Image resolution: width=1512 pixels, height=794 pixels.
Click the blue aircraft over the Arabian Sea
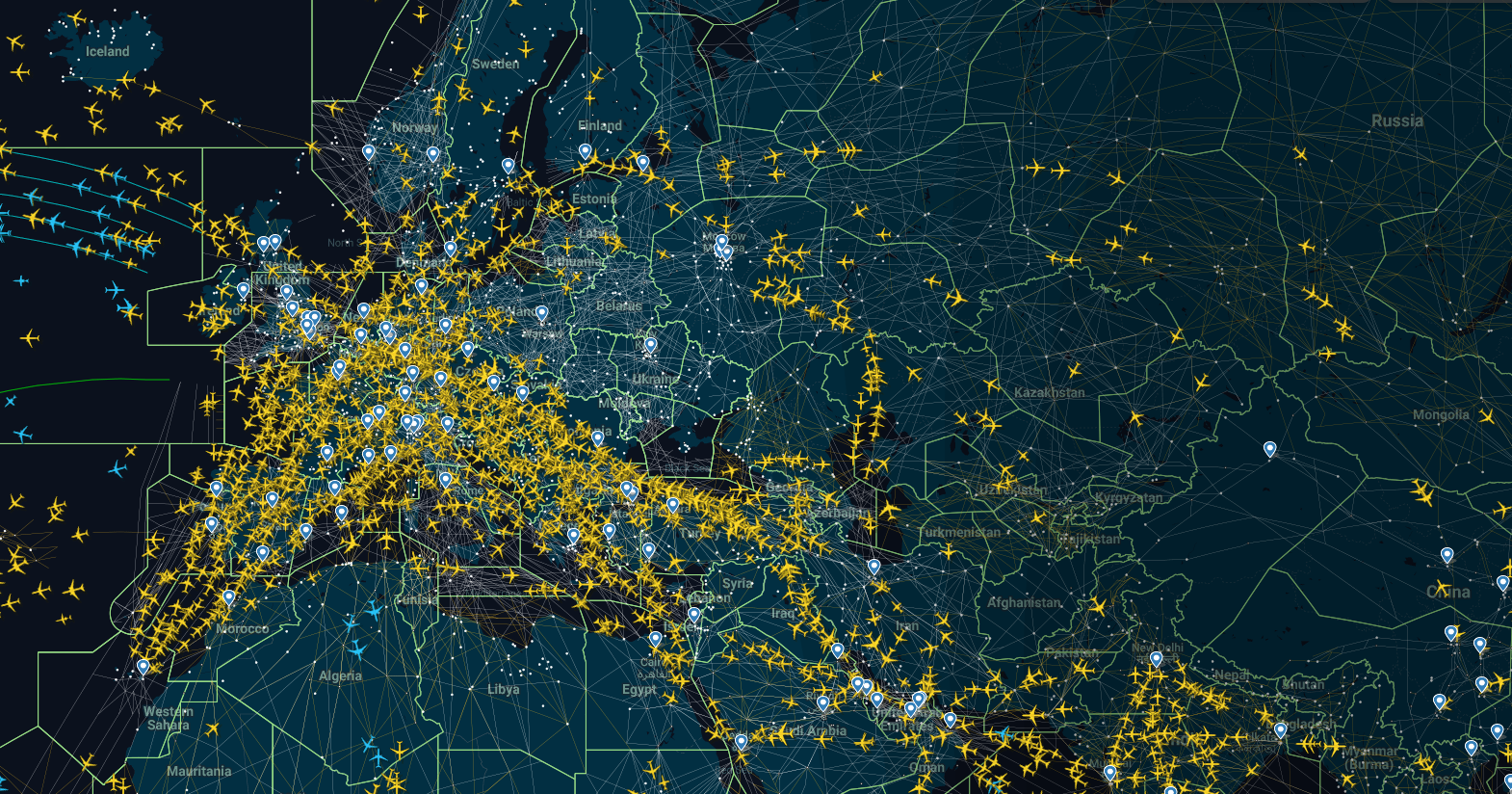click(1003, 734)
